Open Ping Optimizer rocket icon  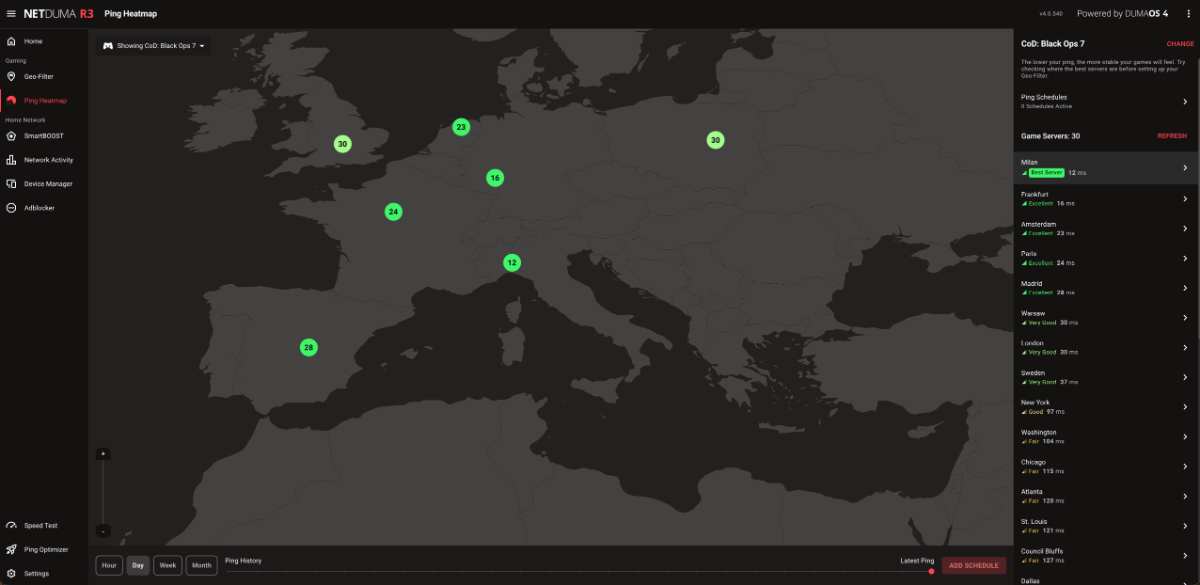tap(11, 549)
